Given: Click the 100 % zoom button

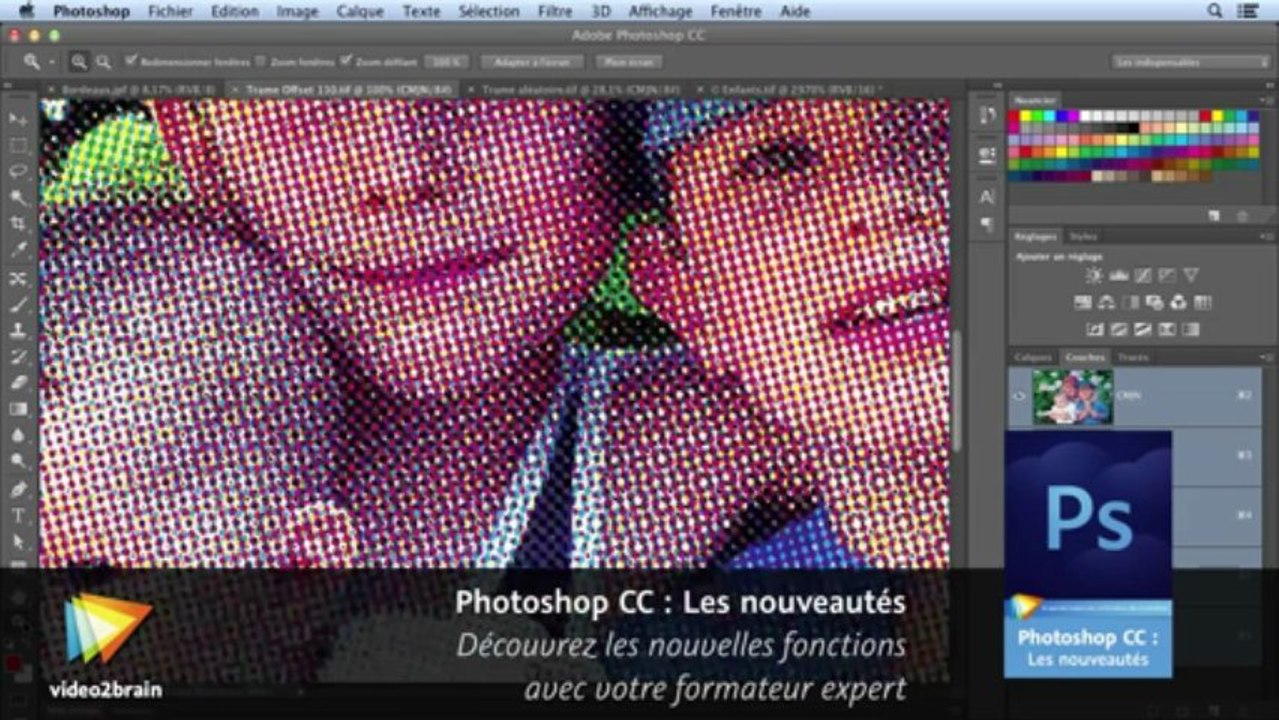Looking at the screenshot, I should [x=446, y=62].
